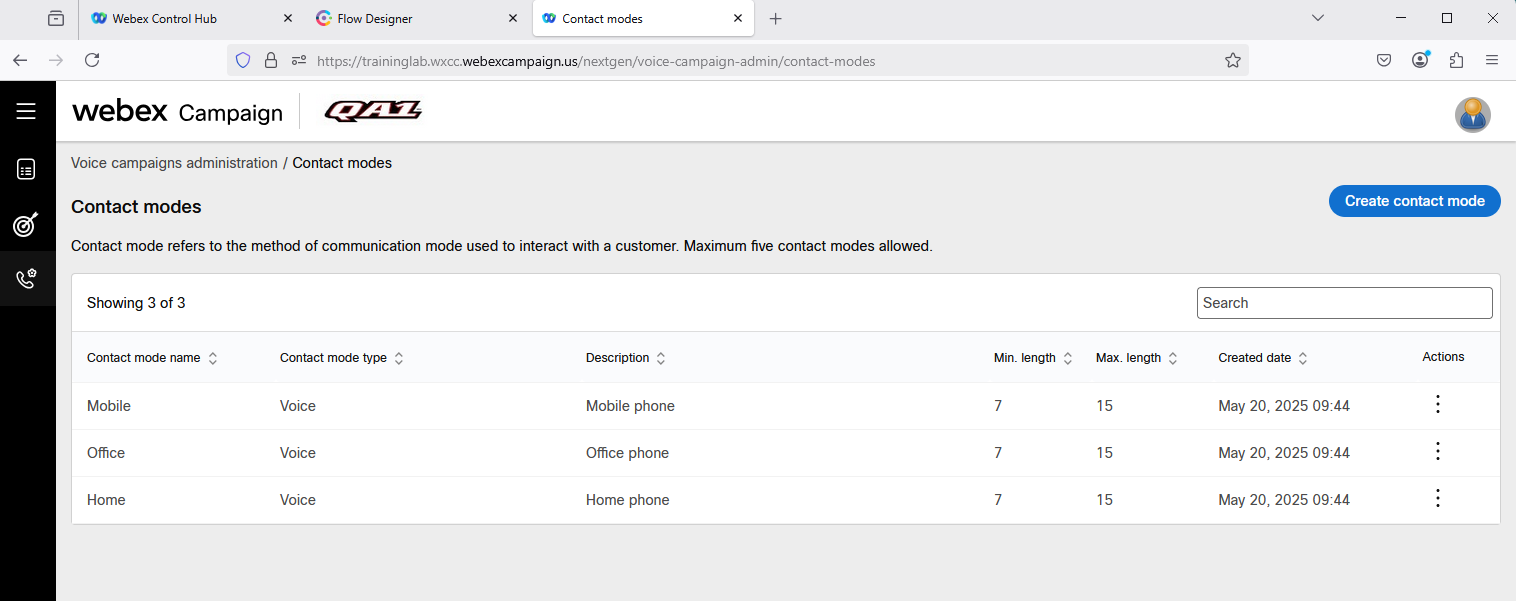This screenshot has height=601, width=1516.
Task: Sort by Contact mode type column
Action: [398, 358]
